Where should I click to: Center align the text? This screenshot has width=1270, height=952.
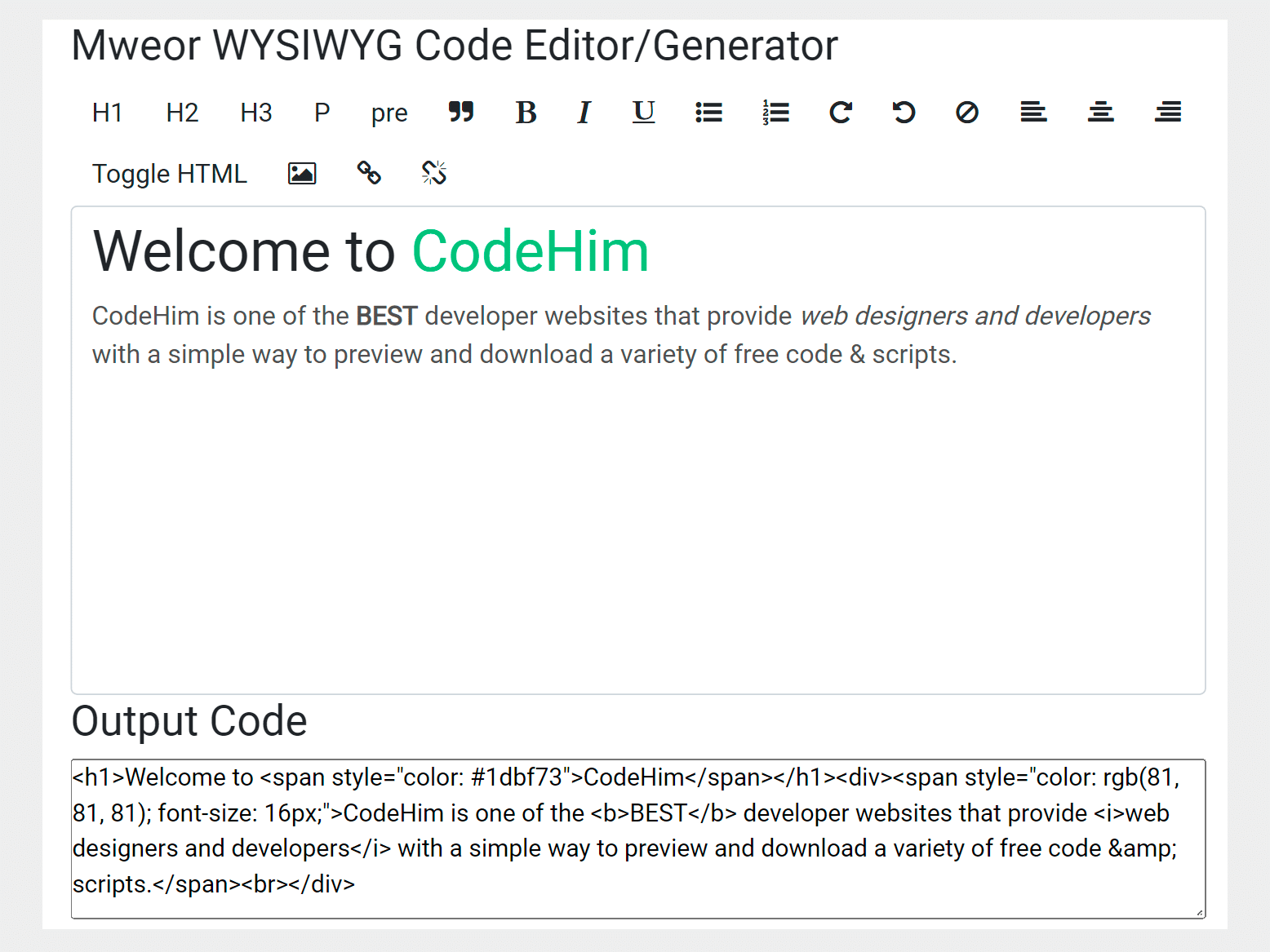1100,113
